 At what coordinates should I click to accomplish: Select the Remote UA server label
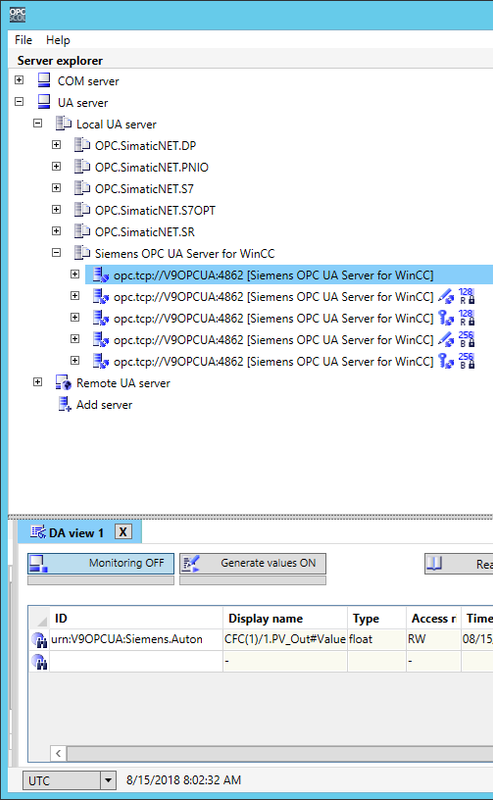click(x=123, y=383)
